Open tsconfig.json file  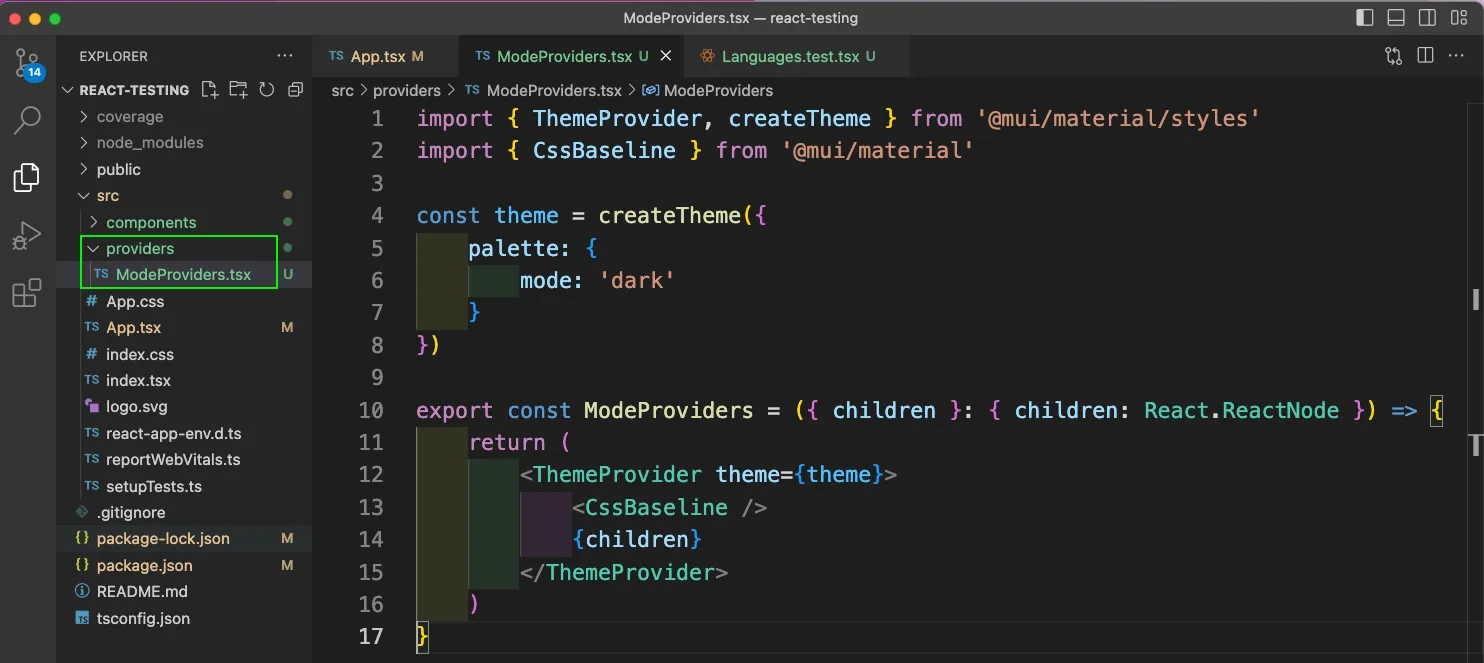(143, 619)
